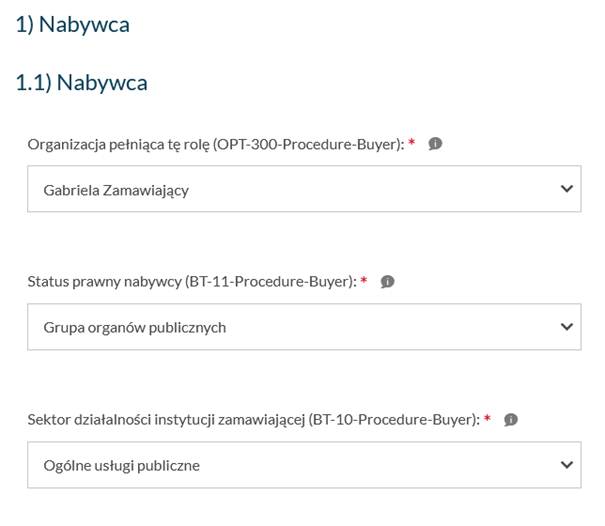Click red asterisk after OPT-300-Procedure-Buyer label
The image size is (605, 526).
coord(413,143)
